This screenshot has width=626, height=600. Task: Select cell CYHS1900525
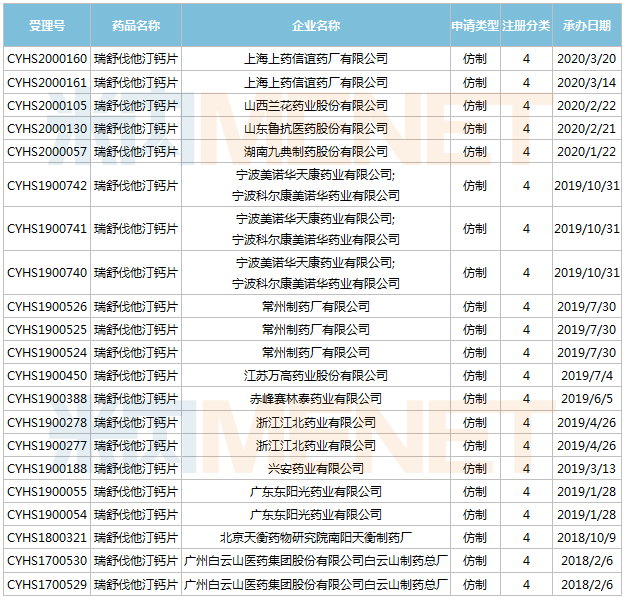(x=47, y=329)
